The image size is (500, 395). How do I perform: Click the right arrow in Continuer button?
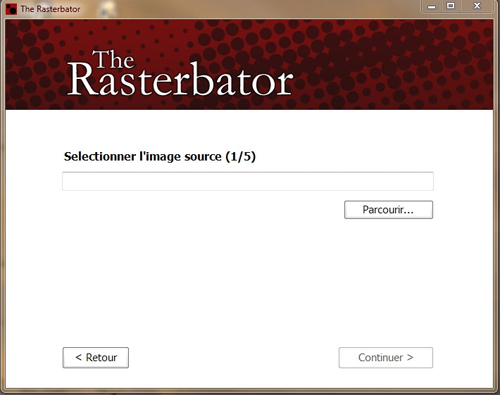[410, 358]
